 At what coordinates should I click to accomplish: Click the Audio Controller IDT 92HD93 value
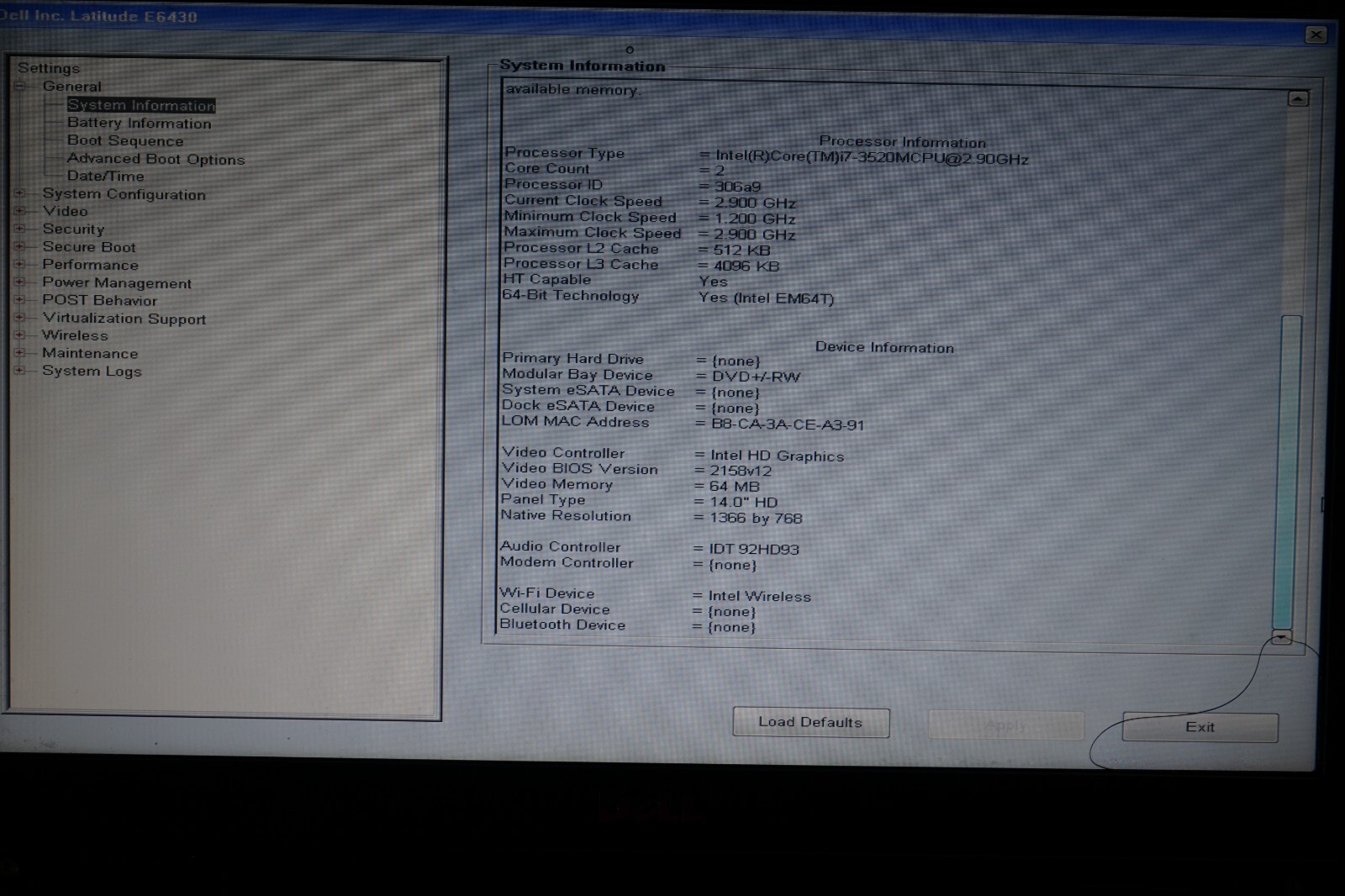(754, 549)
